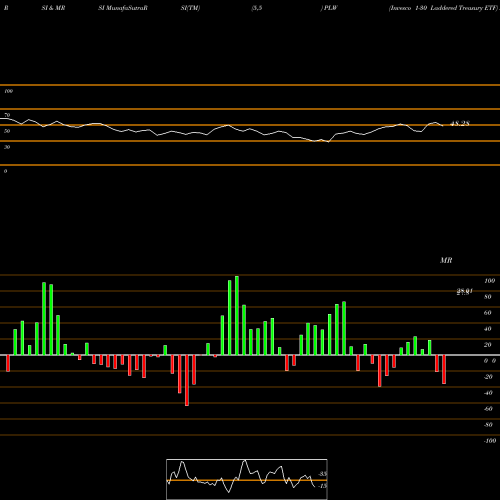
Task: Click the 100 label on the MR axis
Action: (489, 281)
